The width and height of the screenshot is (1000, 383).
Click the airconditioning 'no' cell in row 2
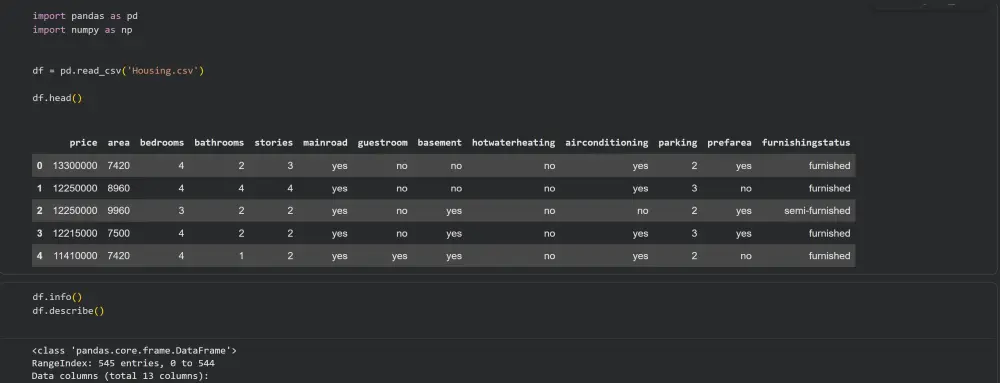pos(642,210)
